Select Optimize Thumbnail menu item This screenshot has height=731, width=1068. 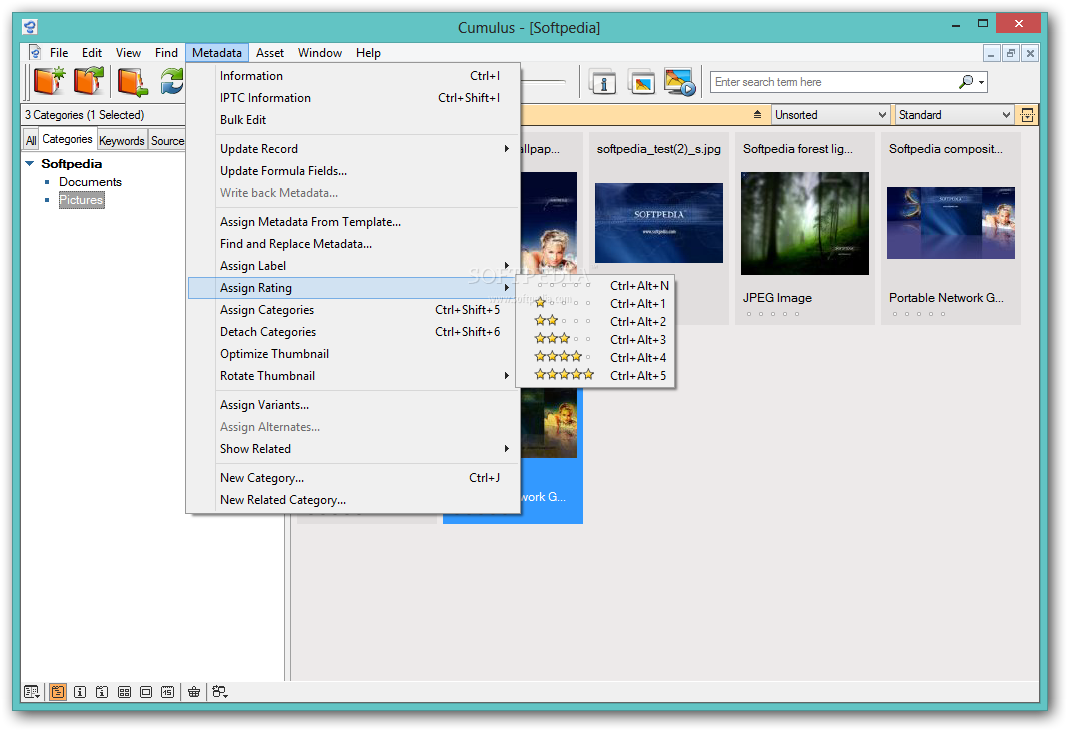354,354
